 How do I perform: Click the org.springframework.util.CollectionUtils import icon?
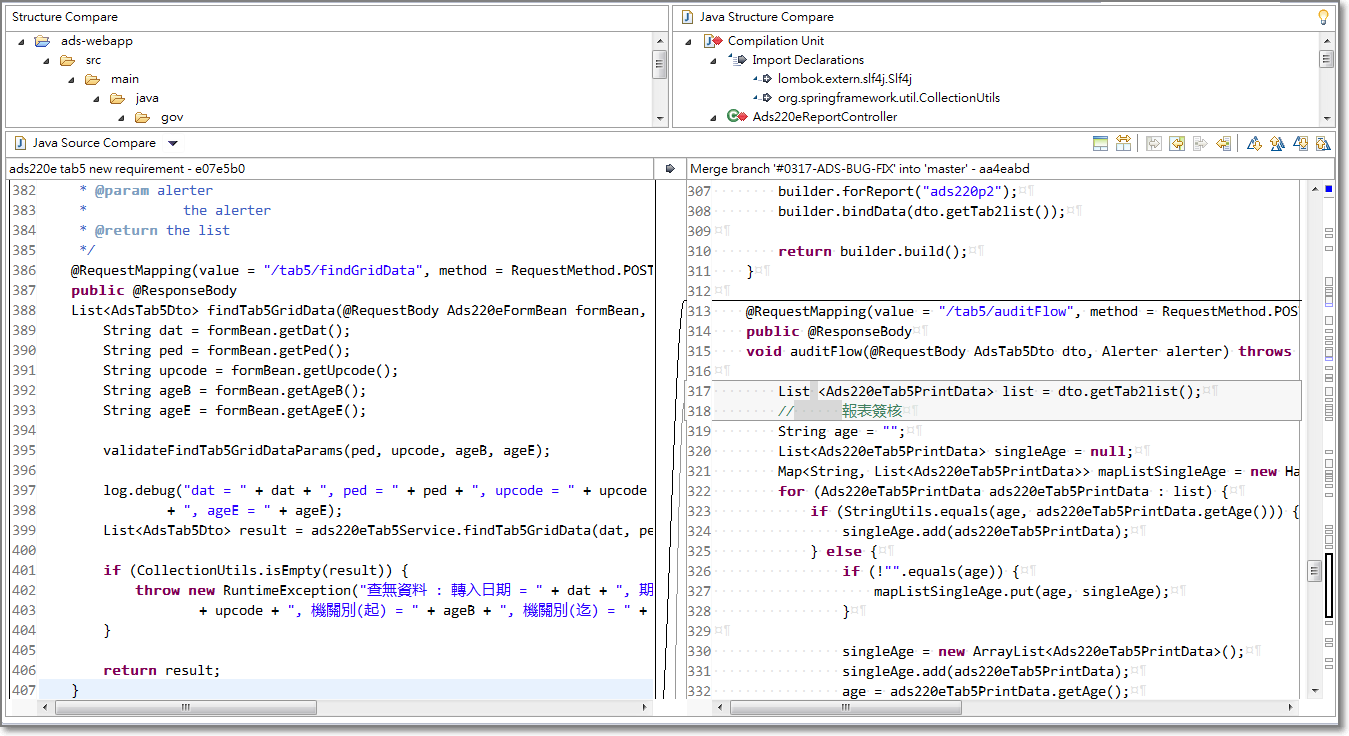pos(763,98)
